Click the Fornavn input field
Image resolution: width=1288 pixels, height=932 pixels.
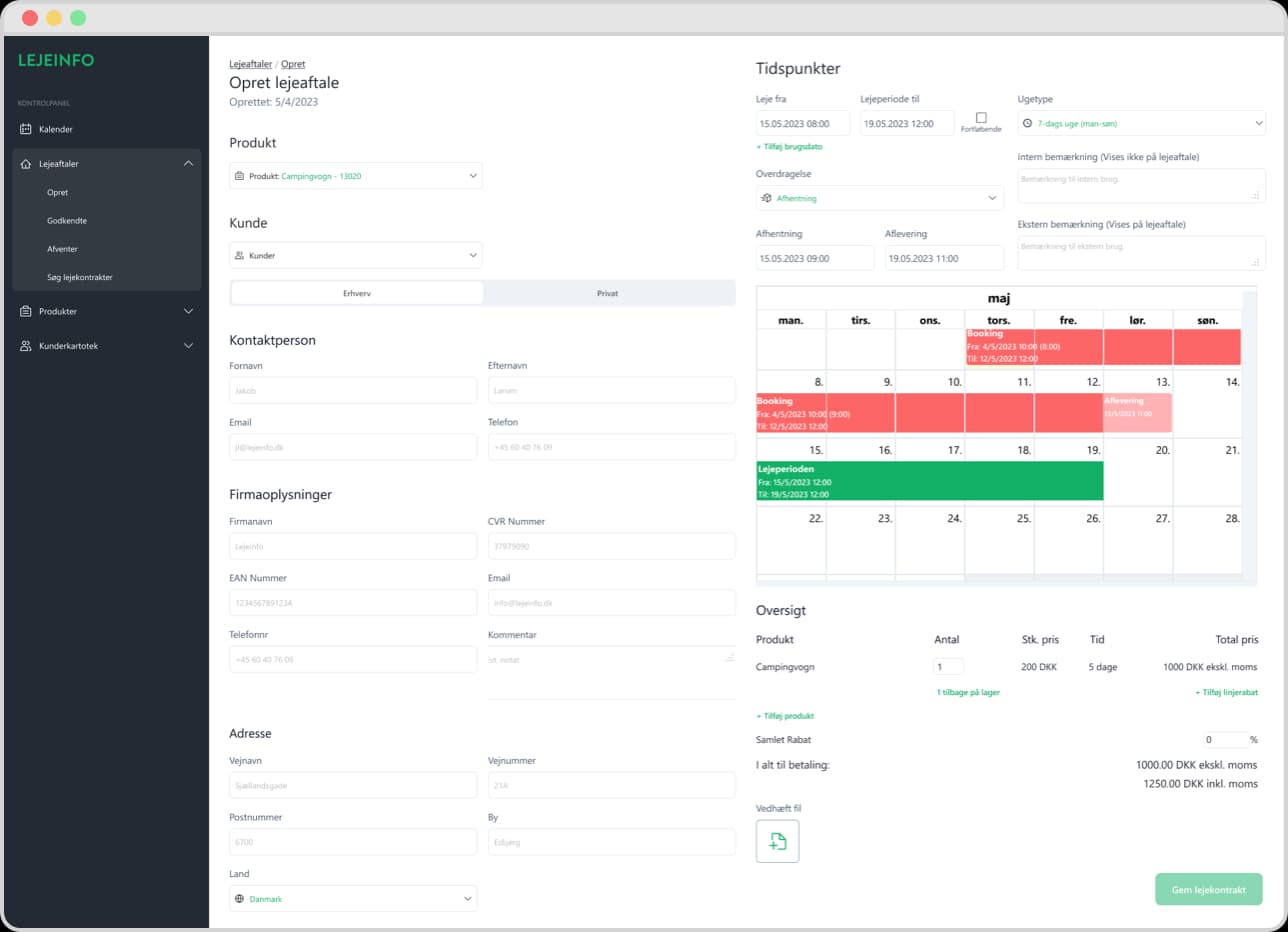[353, 391]
